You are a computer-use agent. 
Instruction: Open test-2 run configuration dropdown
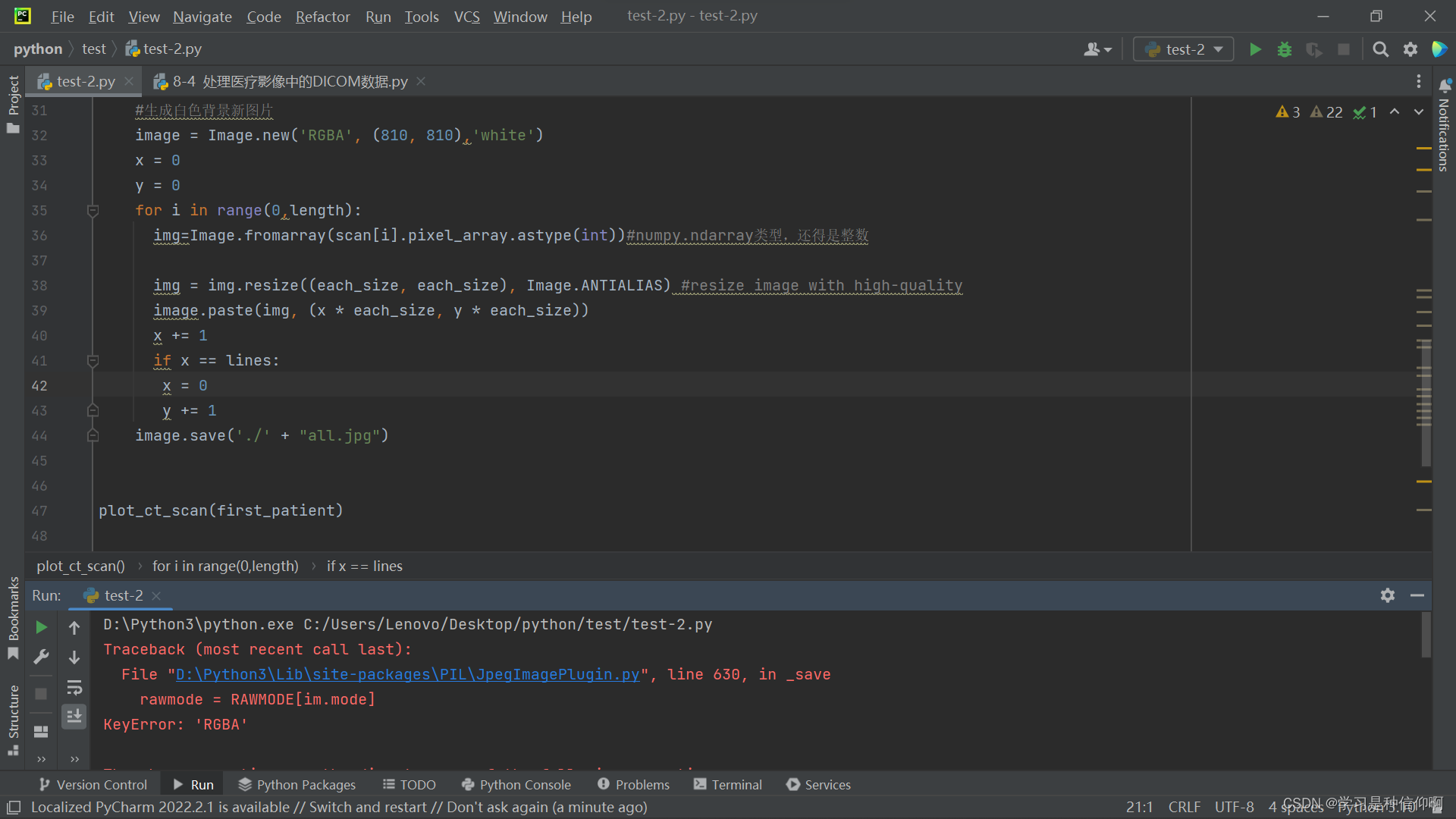point(1183,49)
